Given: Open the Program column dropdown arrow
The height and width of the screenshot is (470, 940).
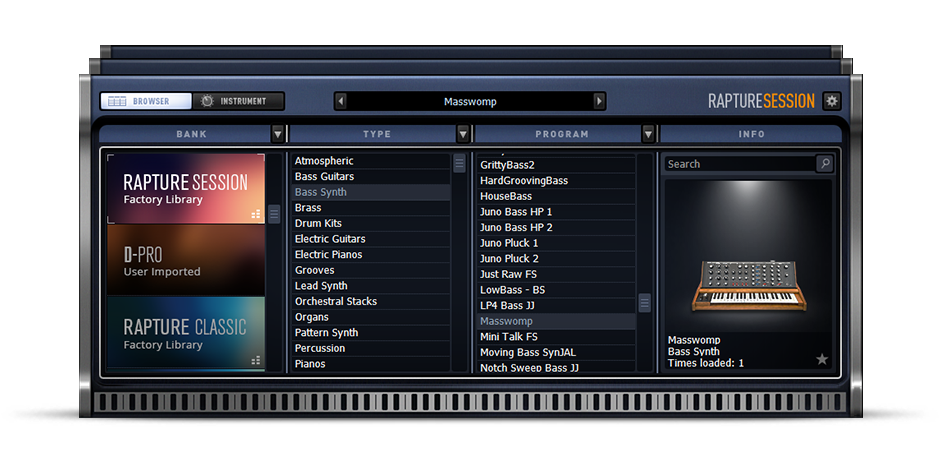Looking at the screenshot, I should (648, 134).
